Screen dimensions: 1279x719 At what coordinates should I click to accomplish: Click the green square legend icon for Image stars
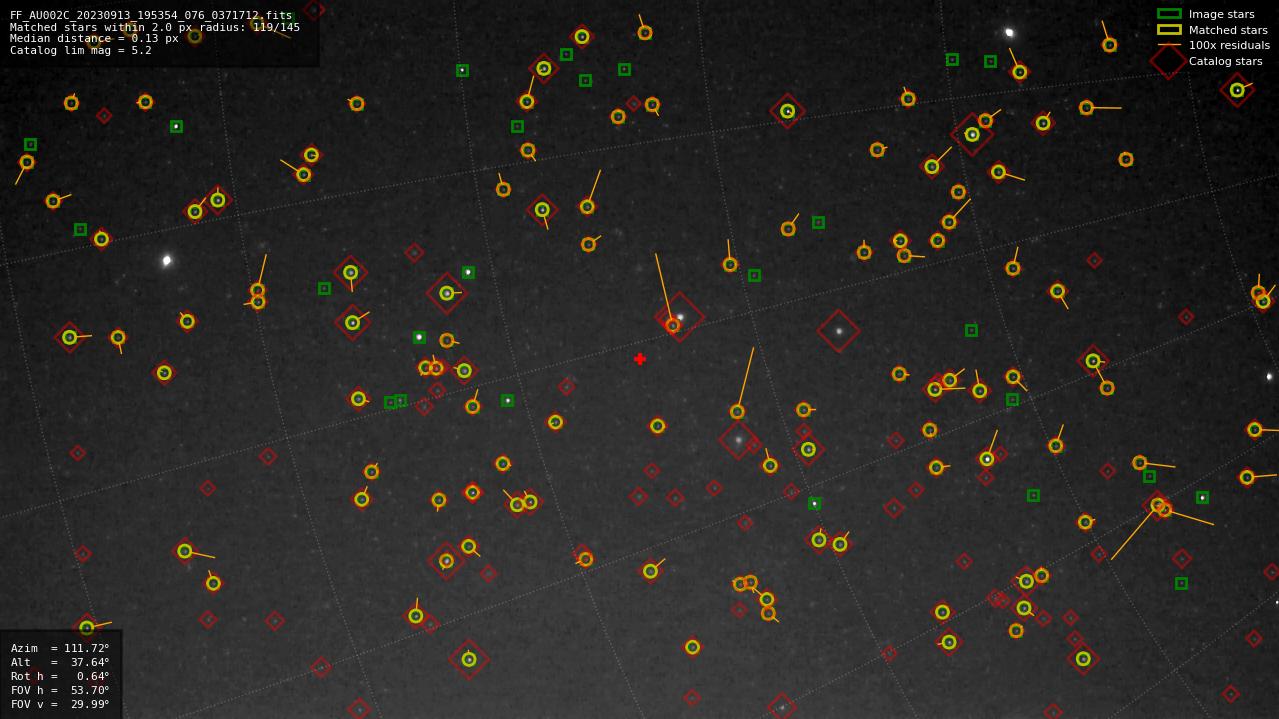pos(1169,14)
